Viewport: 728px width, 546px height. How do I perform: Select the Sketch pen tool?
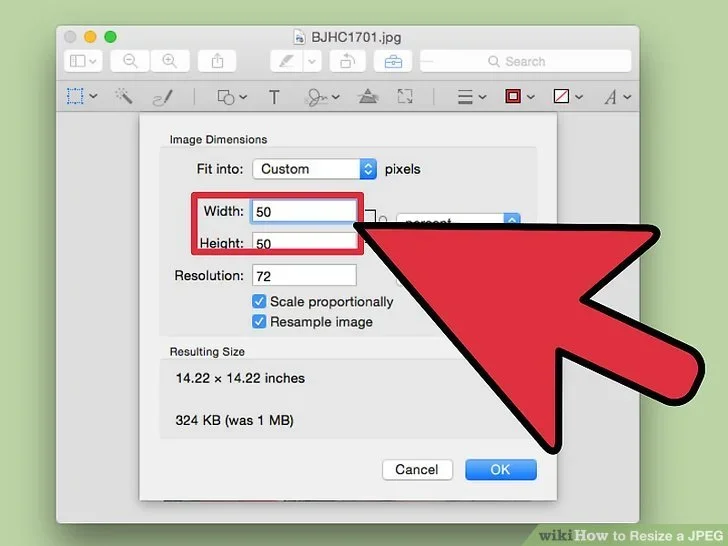point(163,97)
